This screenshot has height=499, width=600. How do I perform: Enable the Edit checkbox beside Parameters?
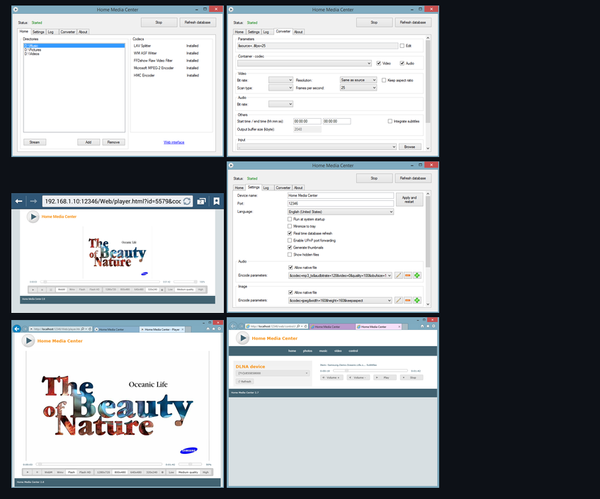(402, 46)
